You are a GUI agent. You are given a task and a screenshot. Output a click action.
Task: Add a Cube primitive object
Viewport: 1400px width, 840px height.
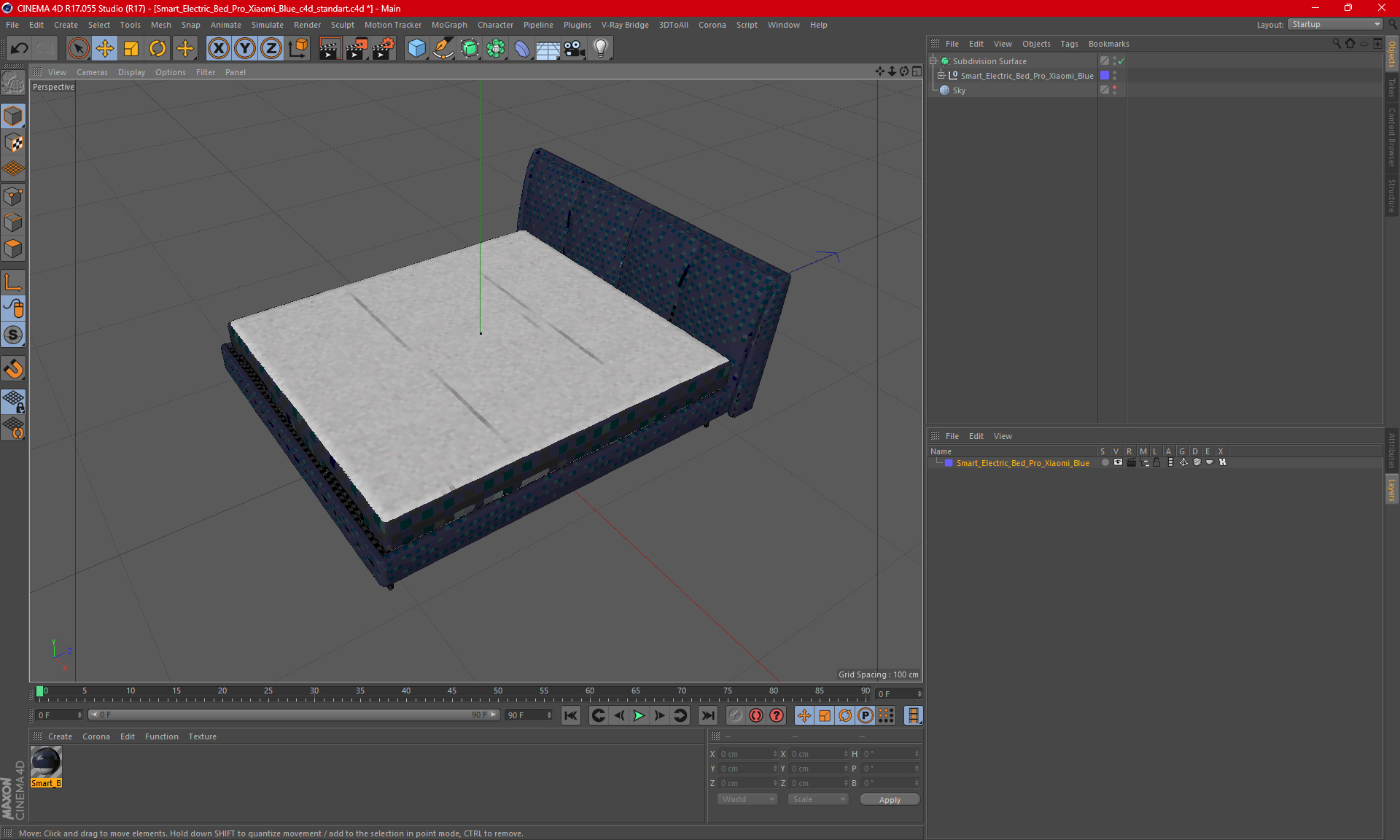tap(416, 49)
